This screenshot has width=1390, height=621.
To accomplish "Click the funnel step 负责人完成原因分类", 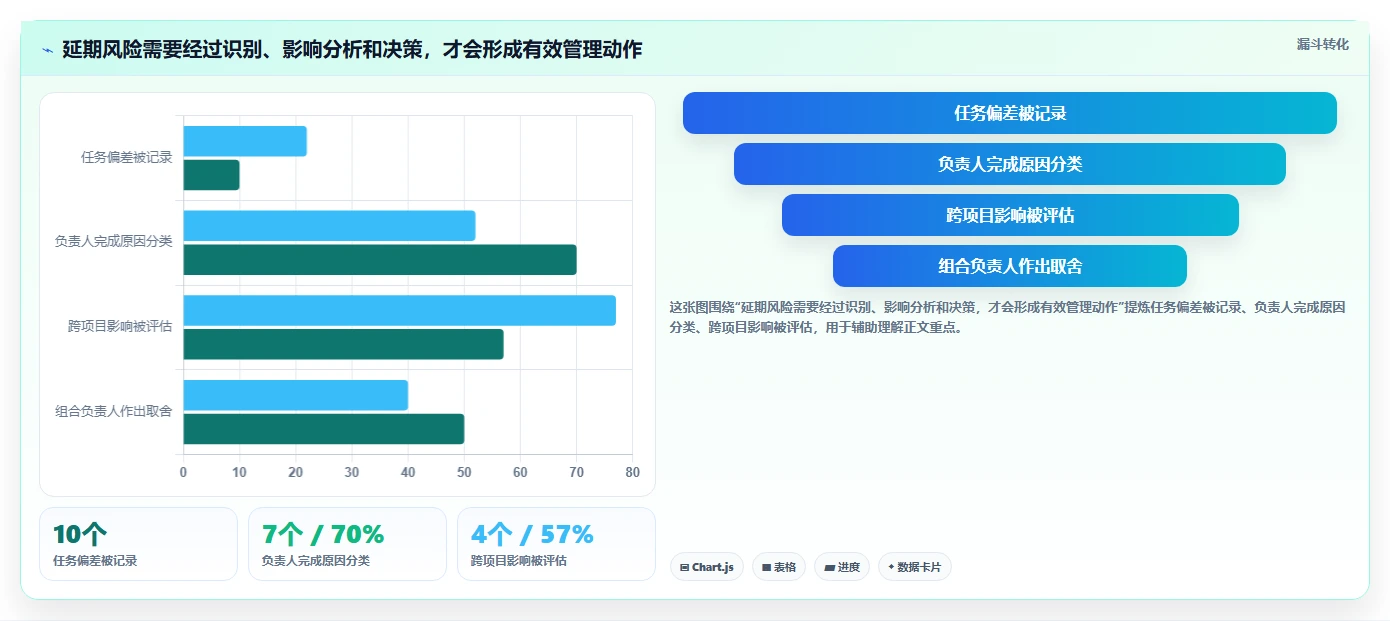I will click(x=1010, y=164).
